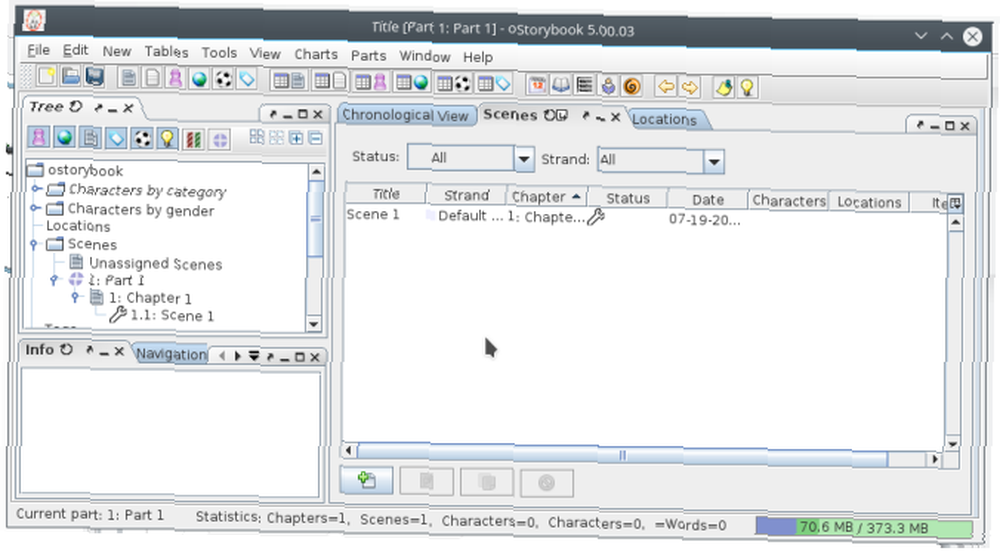
Task: Create new location from main toolbar globe icon
Action: [200, 79]
